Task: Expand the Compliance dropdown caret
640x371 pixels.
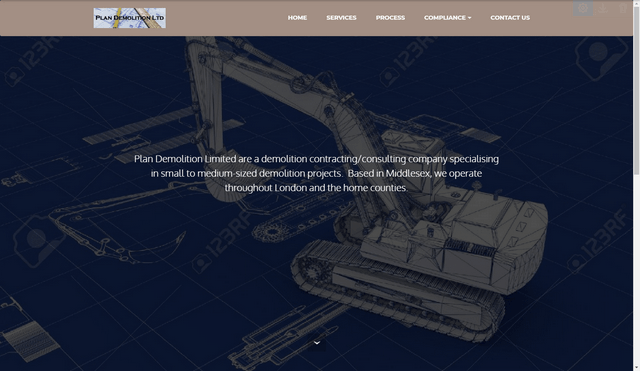Action: (x=469, y=18)
